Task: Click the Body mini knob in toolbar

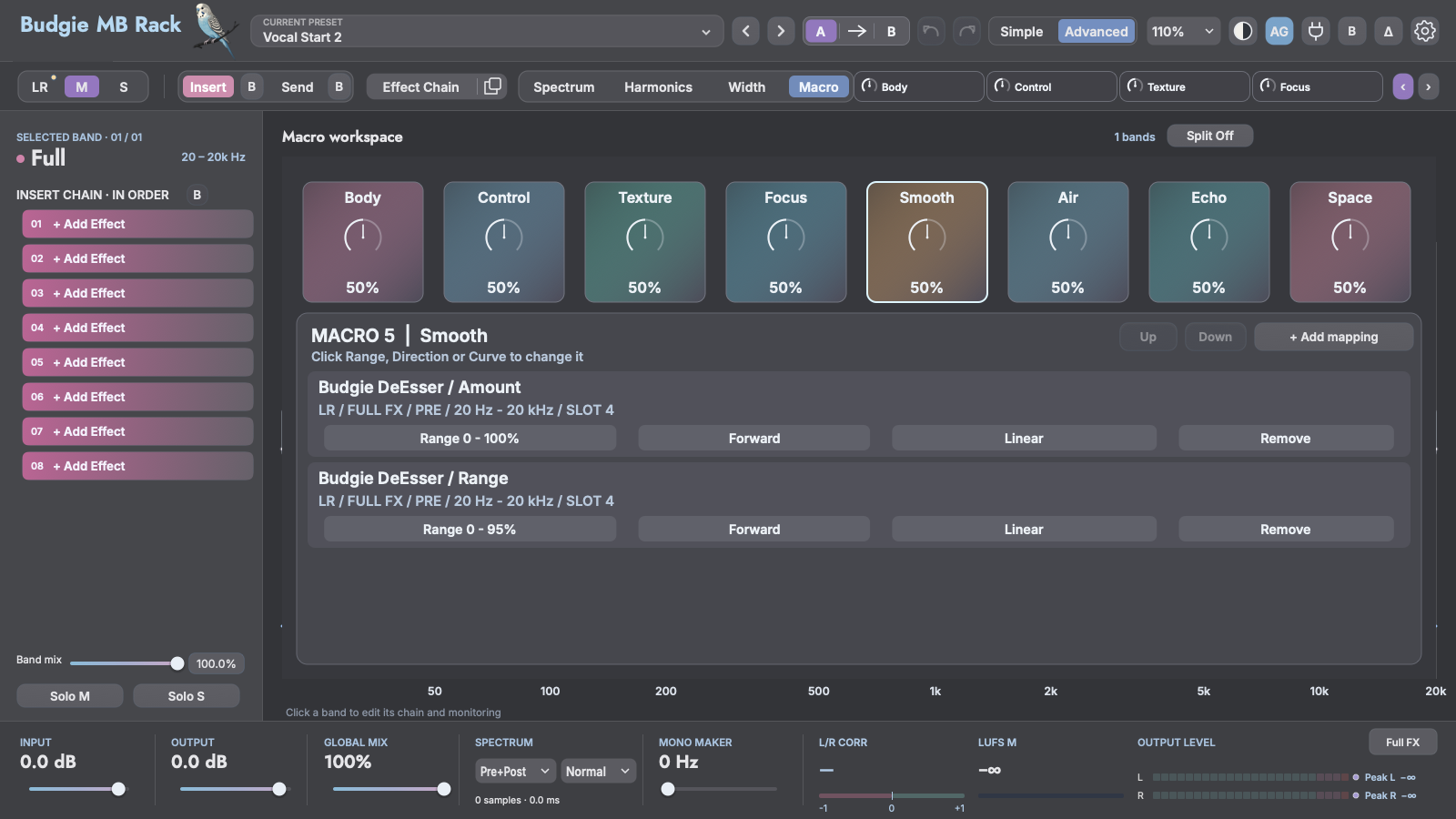Action: point(919,86)
